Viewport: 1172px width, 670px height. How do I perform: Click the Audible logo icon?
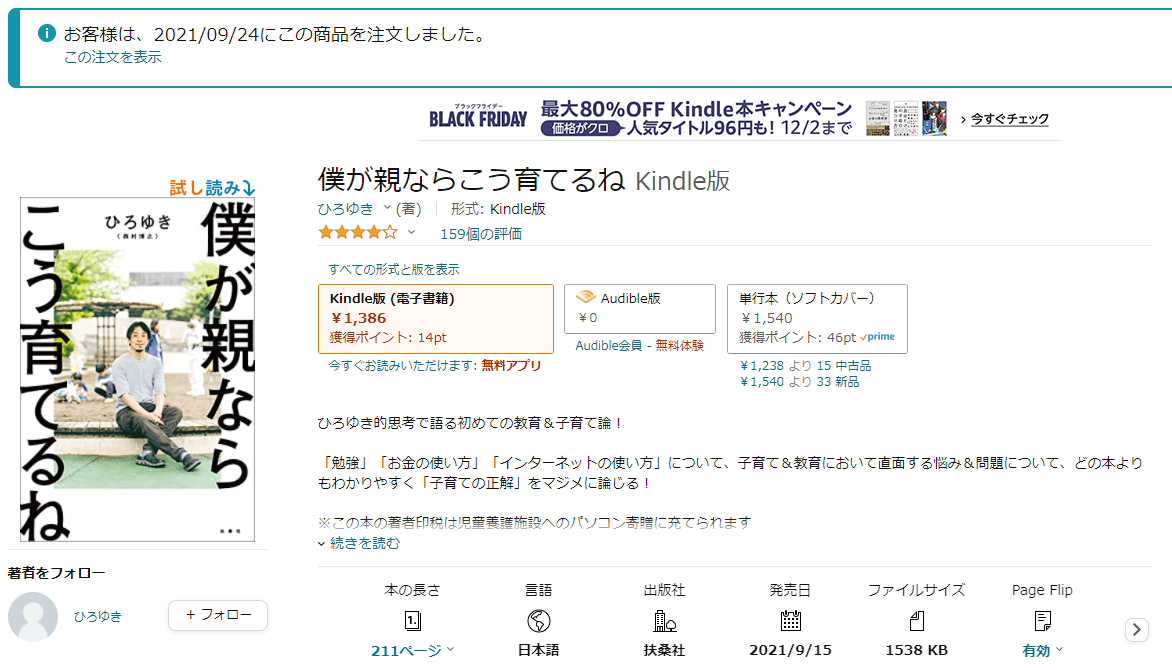coord(585,298)
